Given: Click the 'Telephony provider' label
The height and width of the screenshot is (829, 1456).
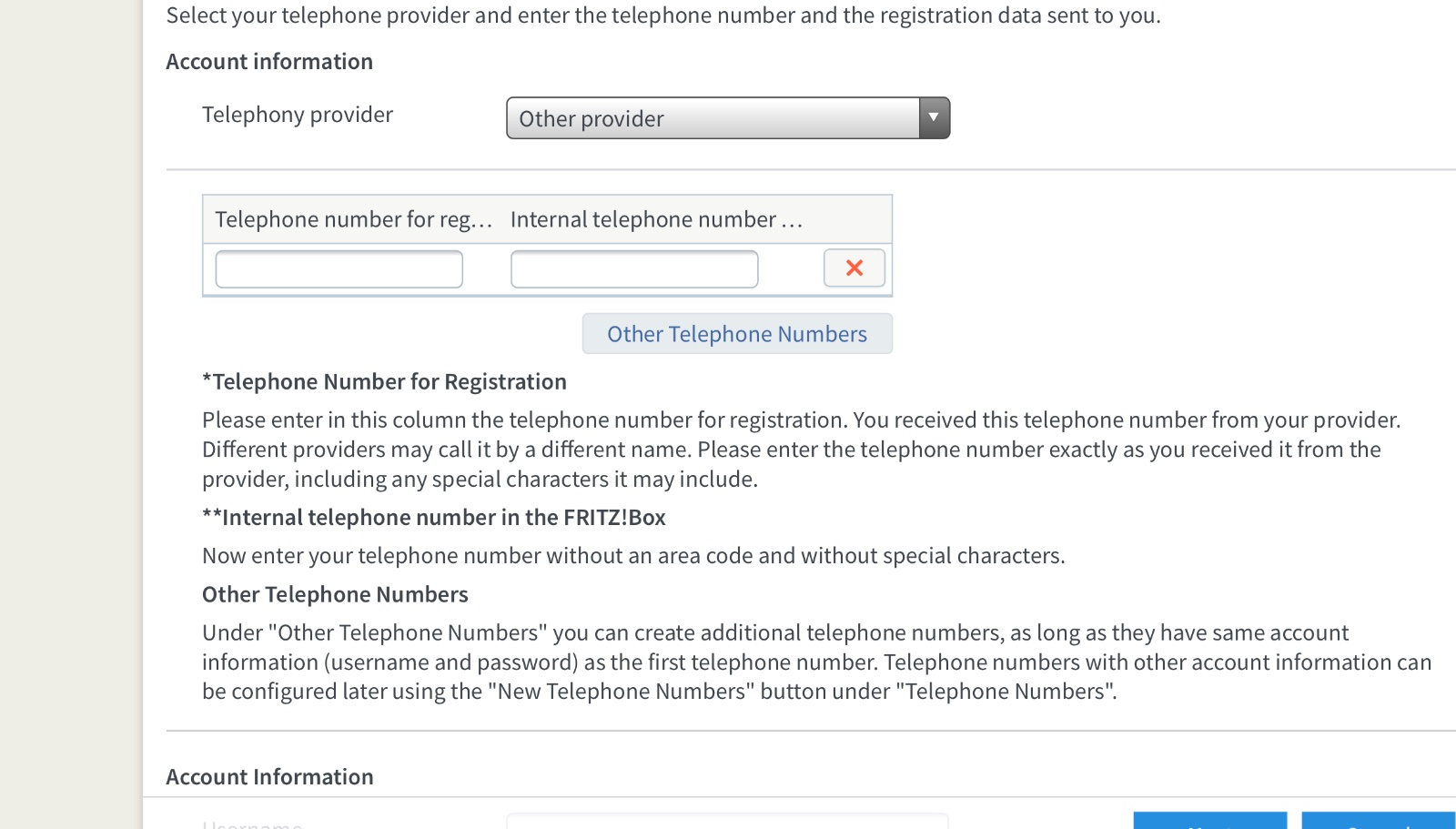Looking at the screenshot, I should coord(298,115).
